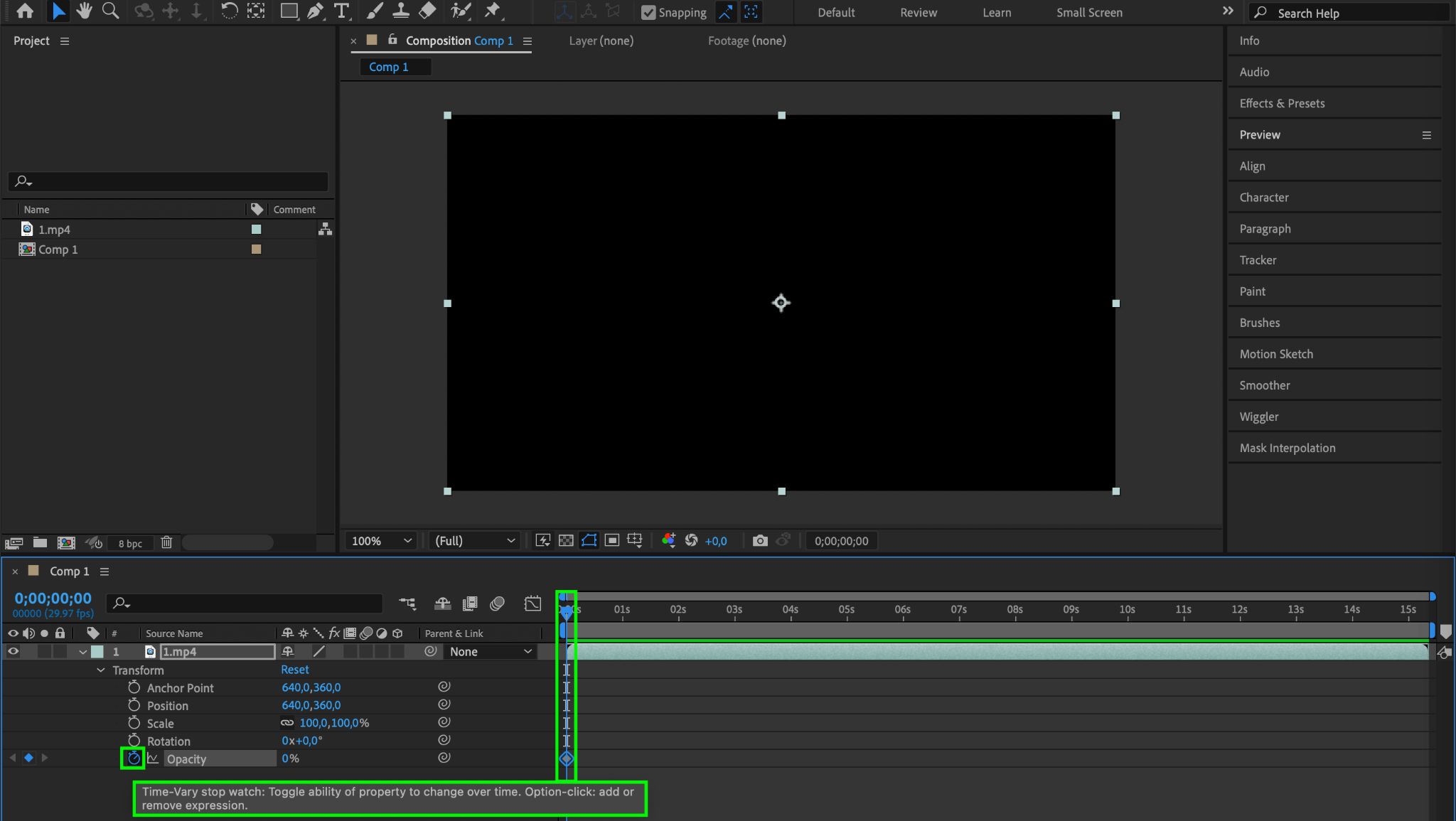
Task: Click the Opacity stopwatch icon
Action: [x=134, y=758]
